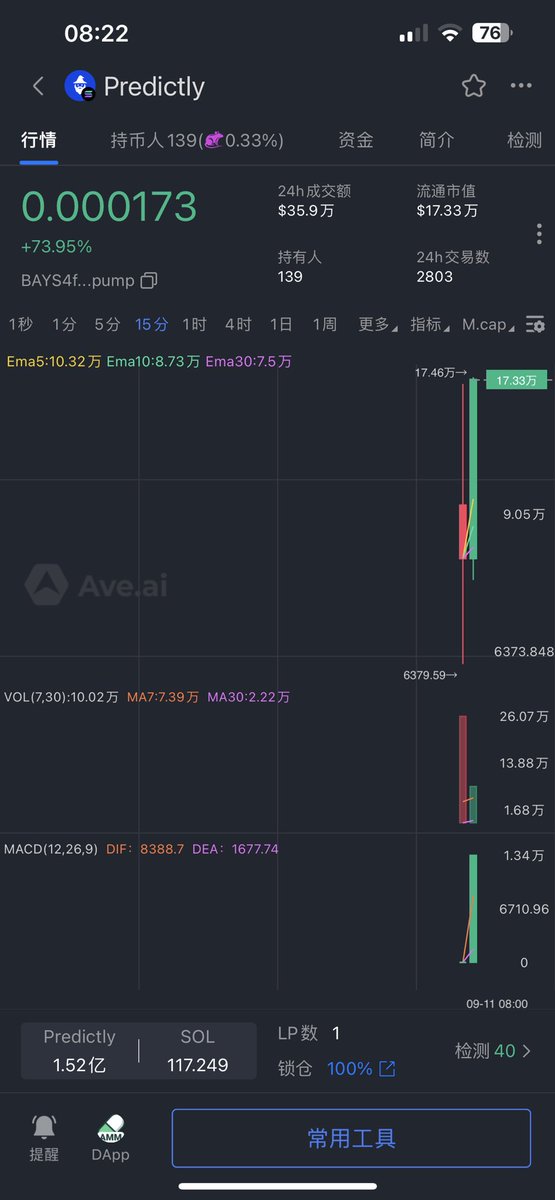Open the 持币人 139 tab

(x=197, y=140)
